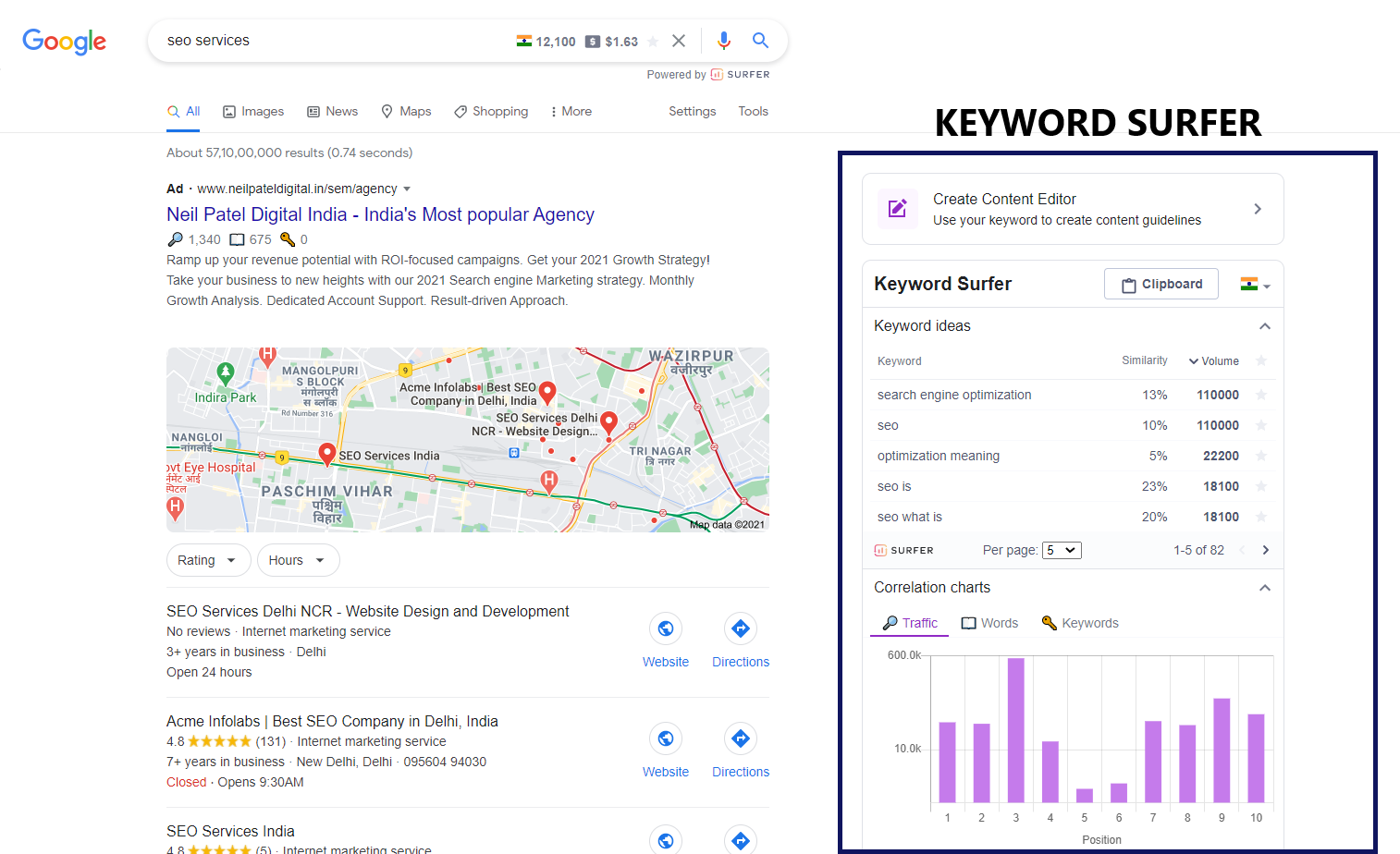Screen dimensions: 1400x854
Task: Get Directions to Acme Infolabs
Action: [741, 750]
